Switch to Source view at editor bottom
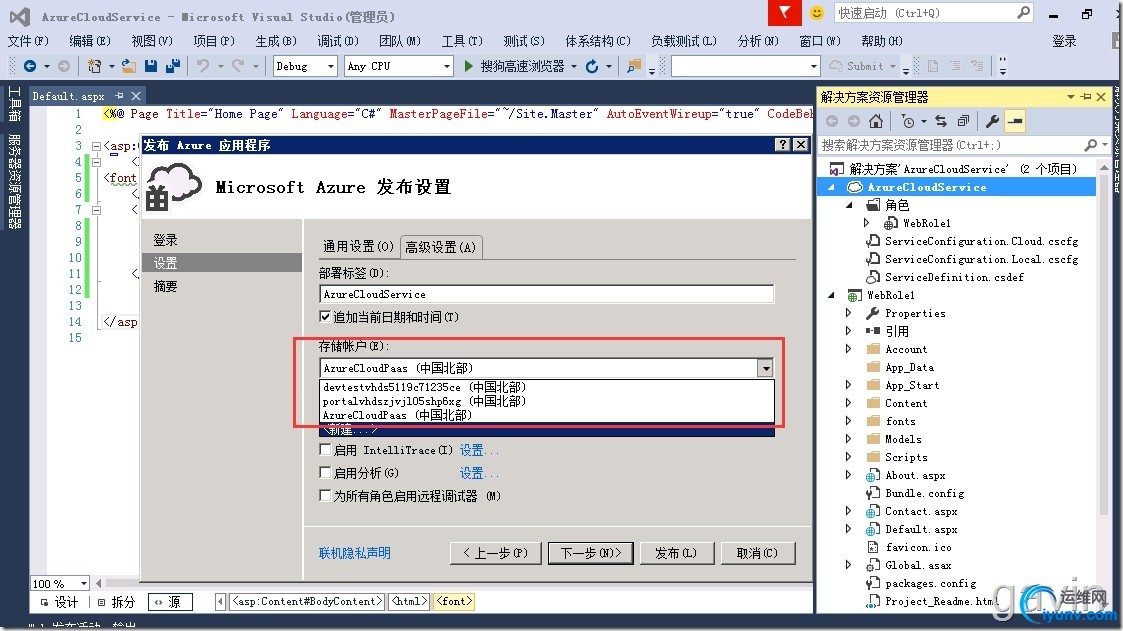The width and height of the screenshot is (1123, 631). coord(170,602)
